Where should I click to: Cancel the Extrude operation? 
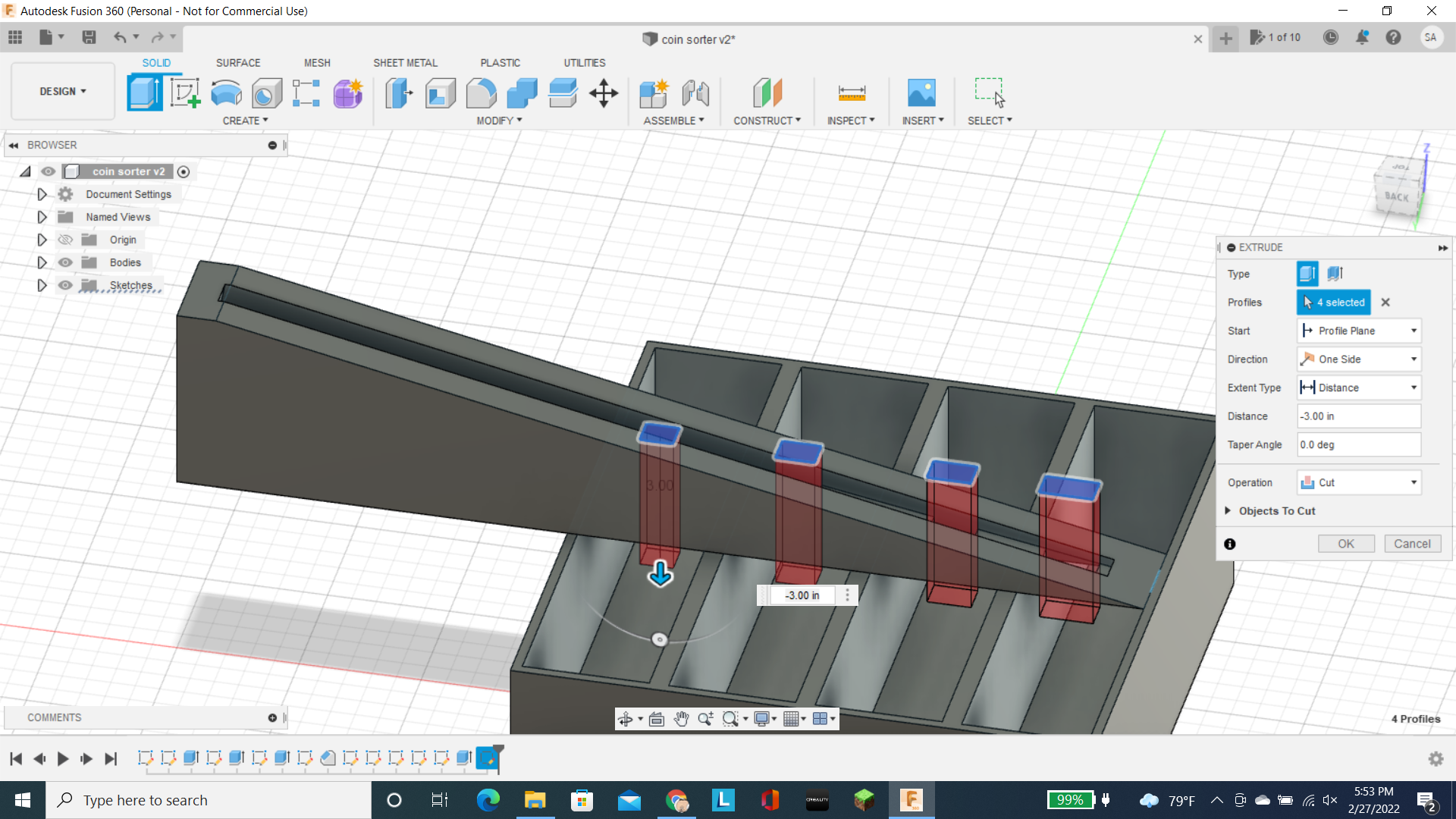coord(1412,543)
